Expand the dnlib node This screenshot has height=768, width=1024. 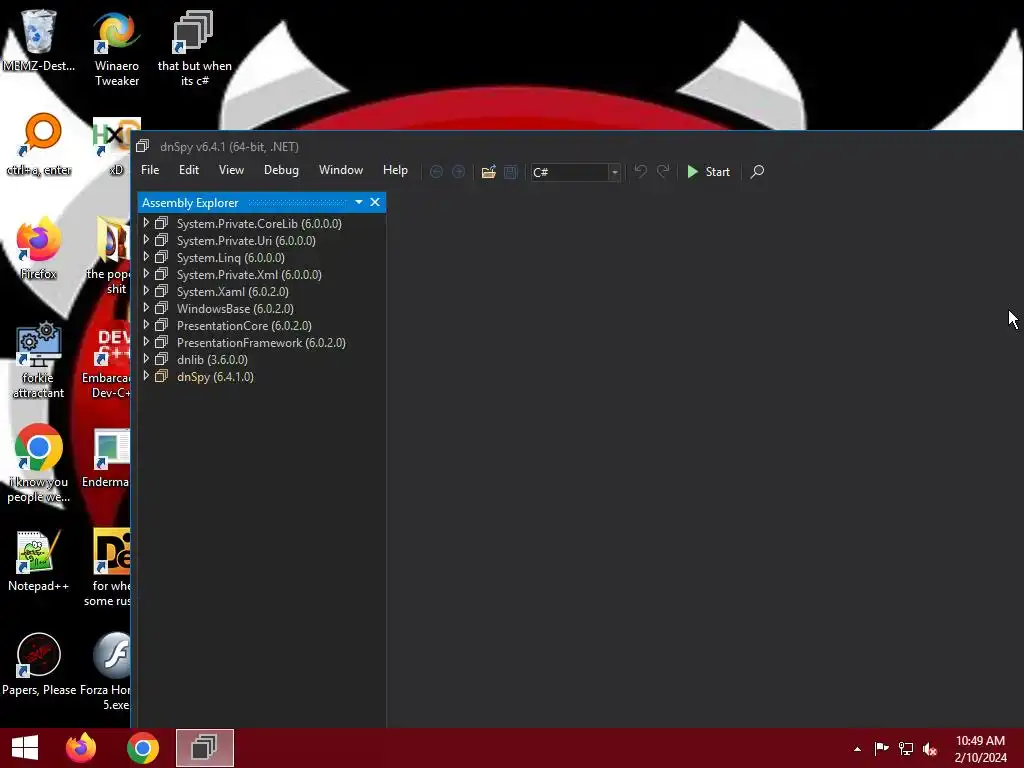146,359
